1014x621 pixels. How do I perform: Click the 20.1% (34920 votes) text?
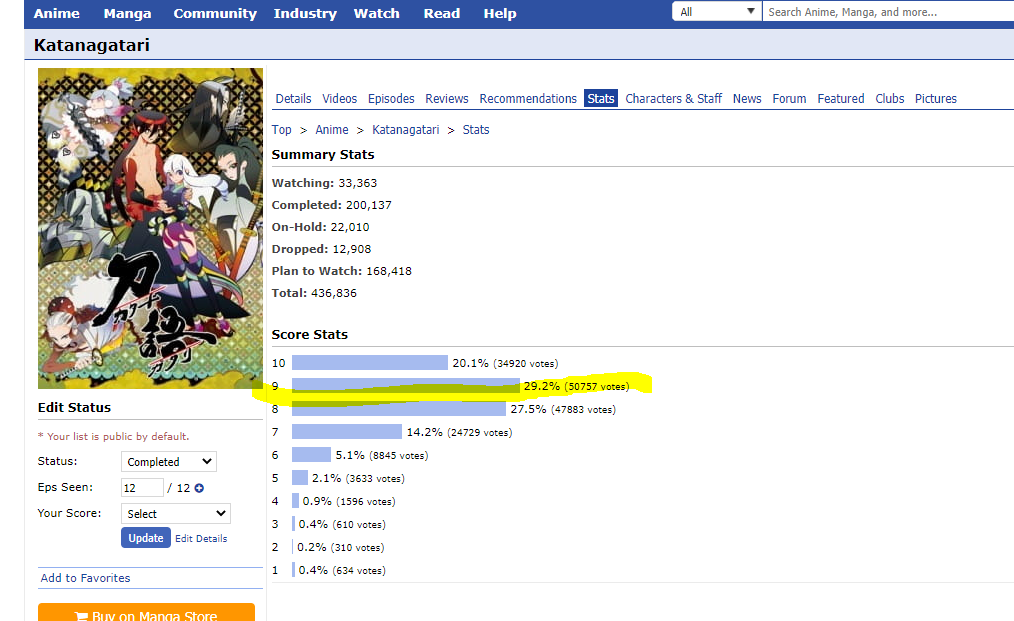coord(505,364)
